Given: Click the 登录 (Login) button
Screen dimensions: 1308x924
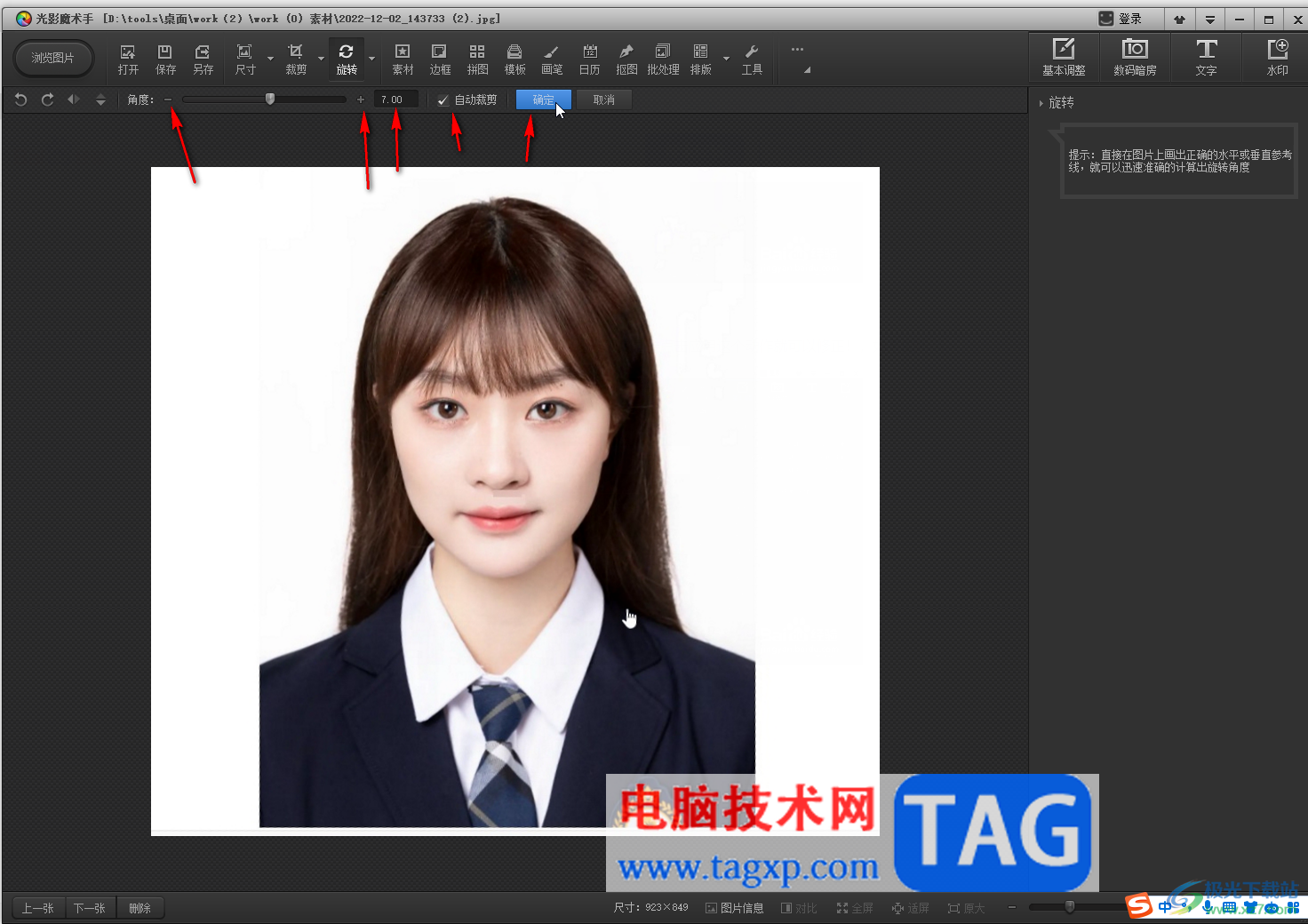Looking at the screenshot, I should tap(1121, 19).
